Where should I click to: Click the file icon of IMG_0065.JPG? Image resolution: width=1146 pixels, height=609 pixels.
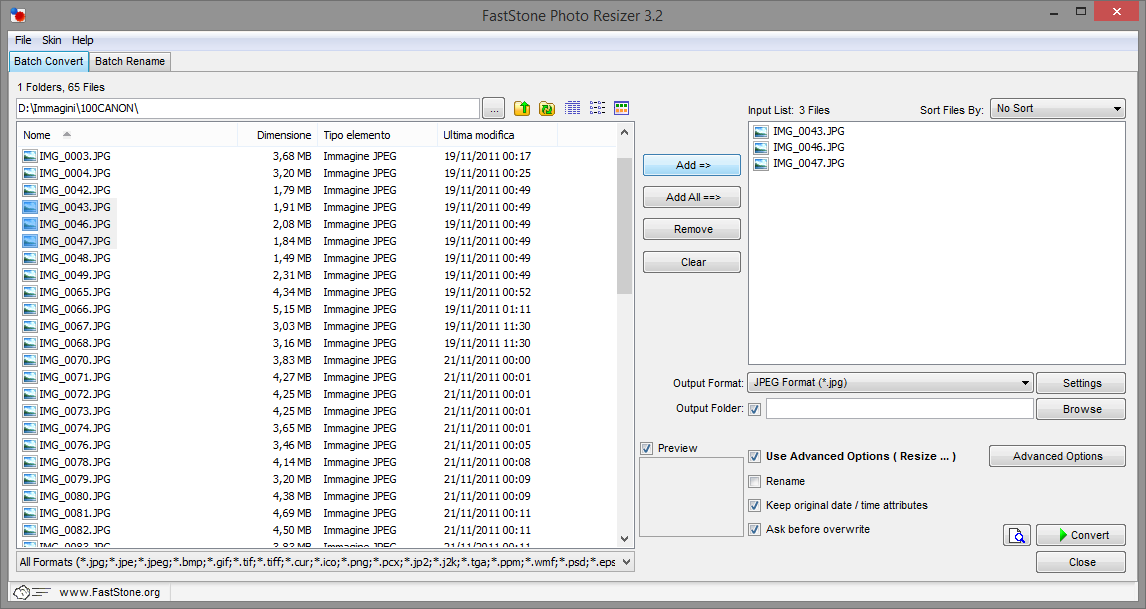click(x=30, y=292)
